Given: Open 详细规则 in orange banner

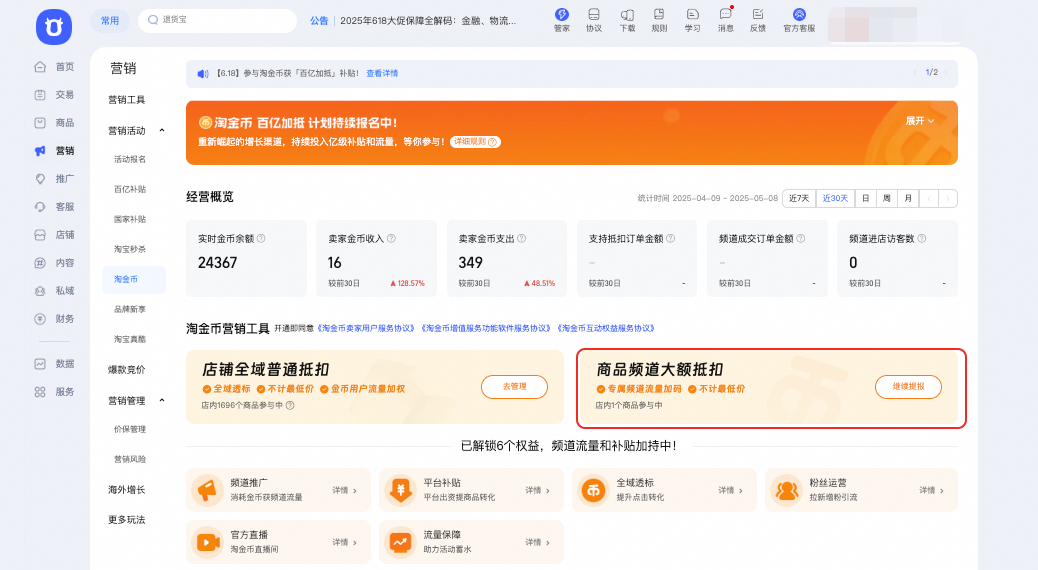Looking at the screenshot, I should (x=475, y=142).
